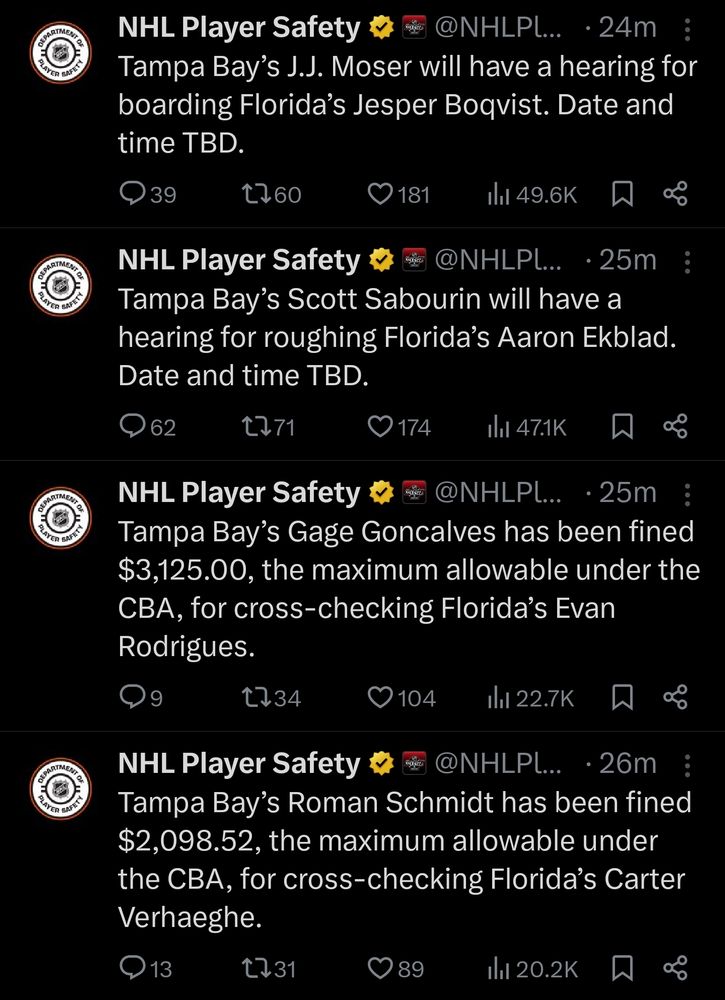The width and height of the screenshot is (725, 1000).
Task: Share the Roman Schmidt fine tweet
Action: tap(676, 968)
